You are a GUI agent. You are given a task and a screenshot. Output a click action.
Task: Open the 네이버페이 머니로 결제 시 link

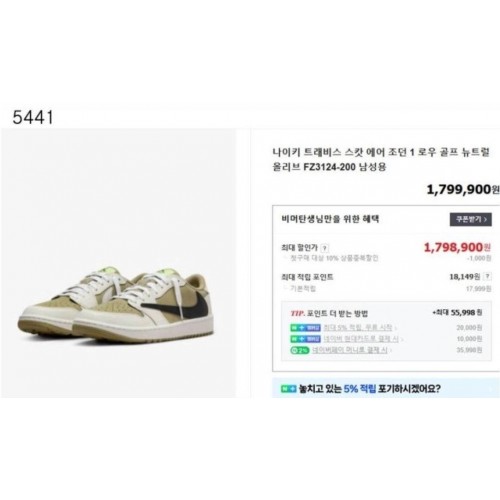point(352,350)
